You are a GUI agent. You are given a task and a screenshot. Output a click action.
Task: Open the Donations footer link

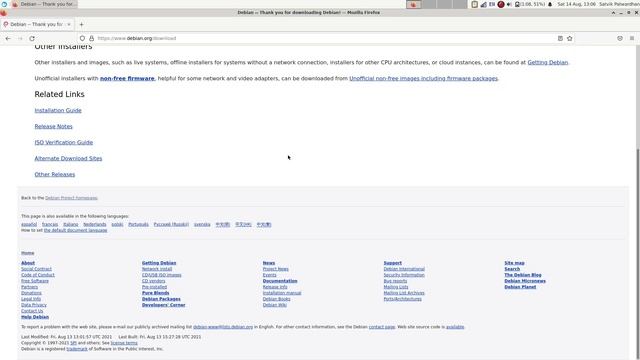coord(31,293)
